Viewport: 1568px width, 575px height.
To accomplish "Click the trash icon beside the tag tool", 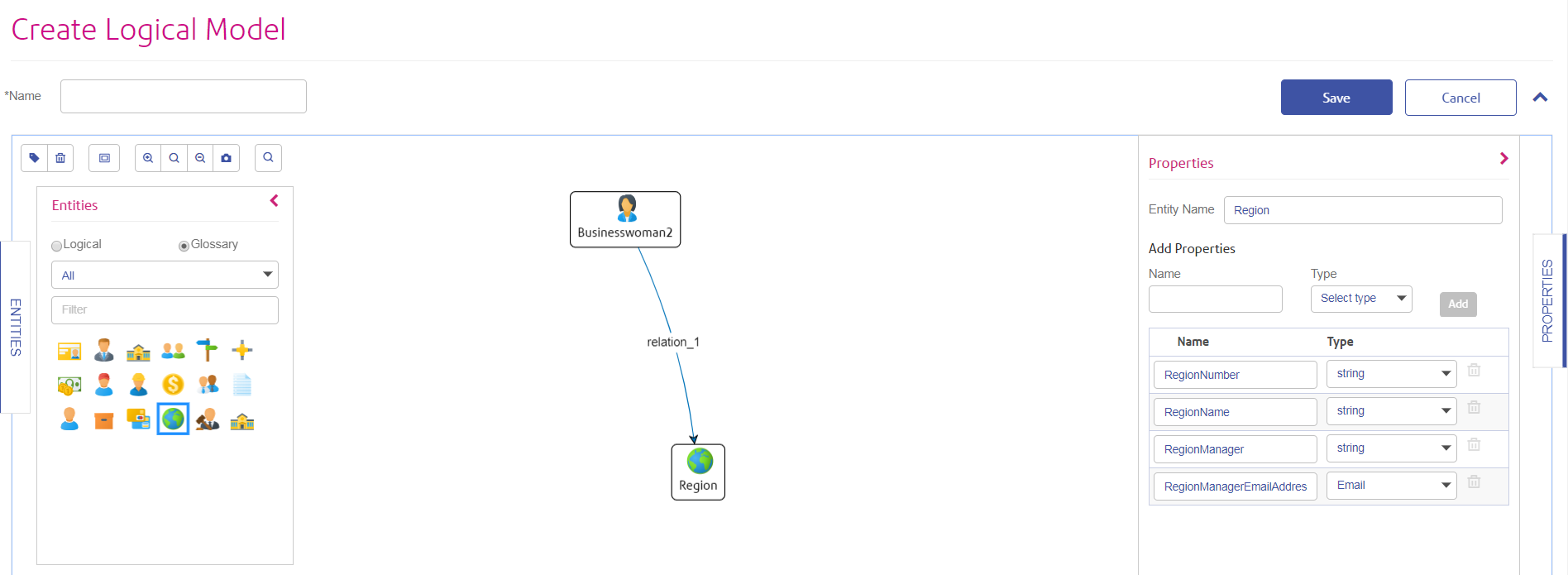I will 60,158.
